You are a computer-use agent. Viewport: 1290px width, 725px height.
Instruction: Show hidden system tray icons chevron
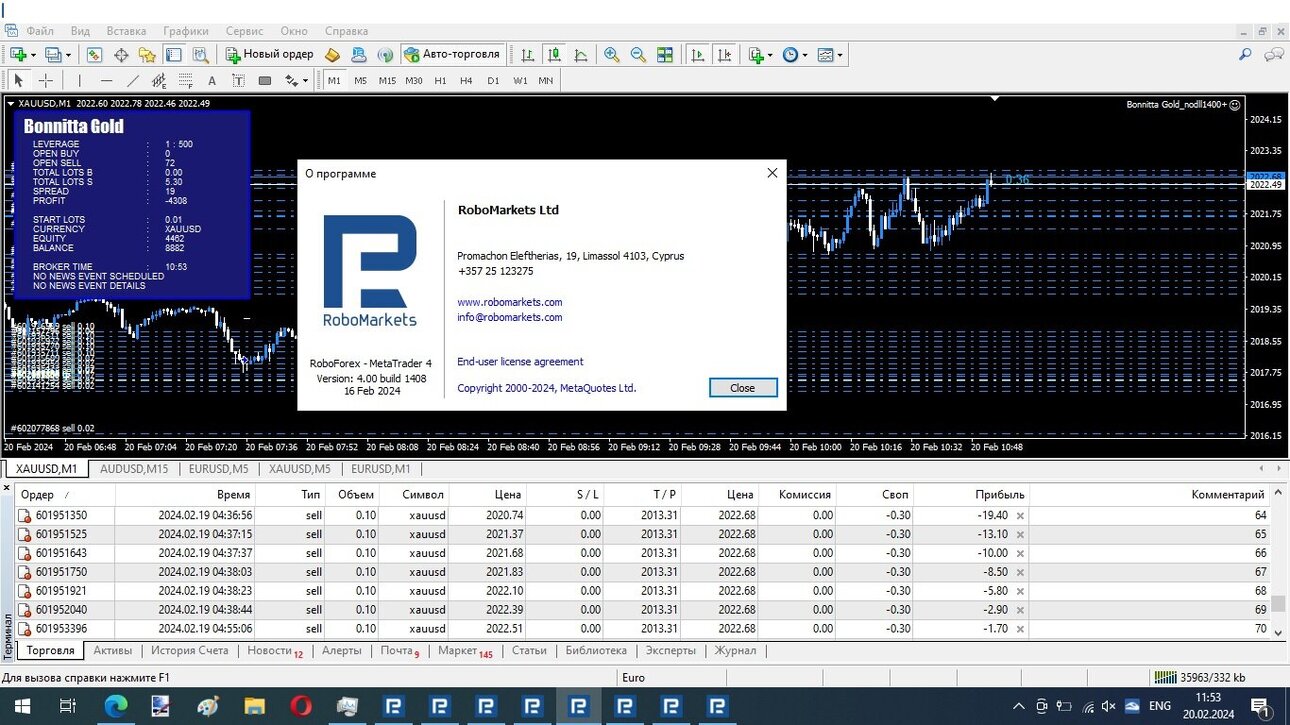pyautogui.click(x=1018, y=706)
